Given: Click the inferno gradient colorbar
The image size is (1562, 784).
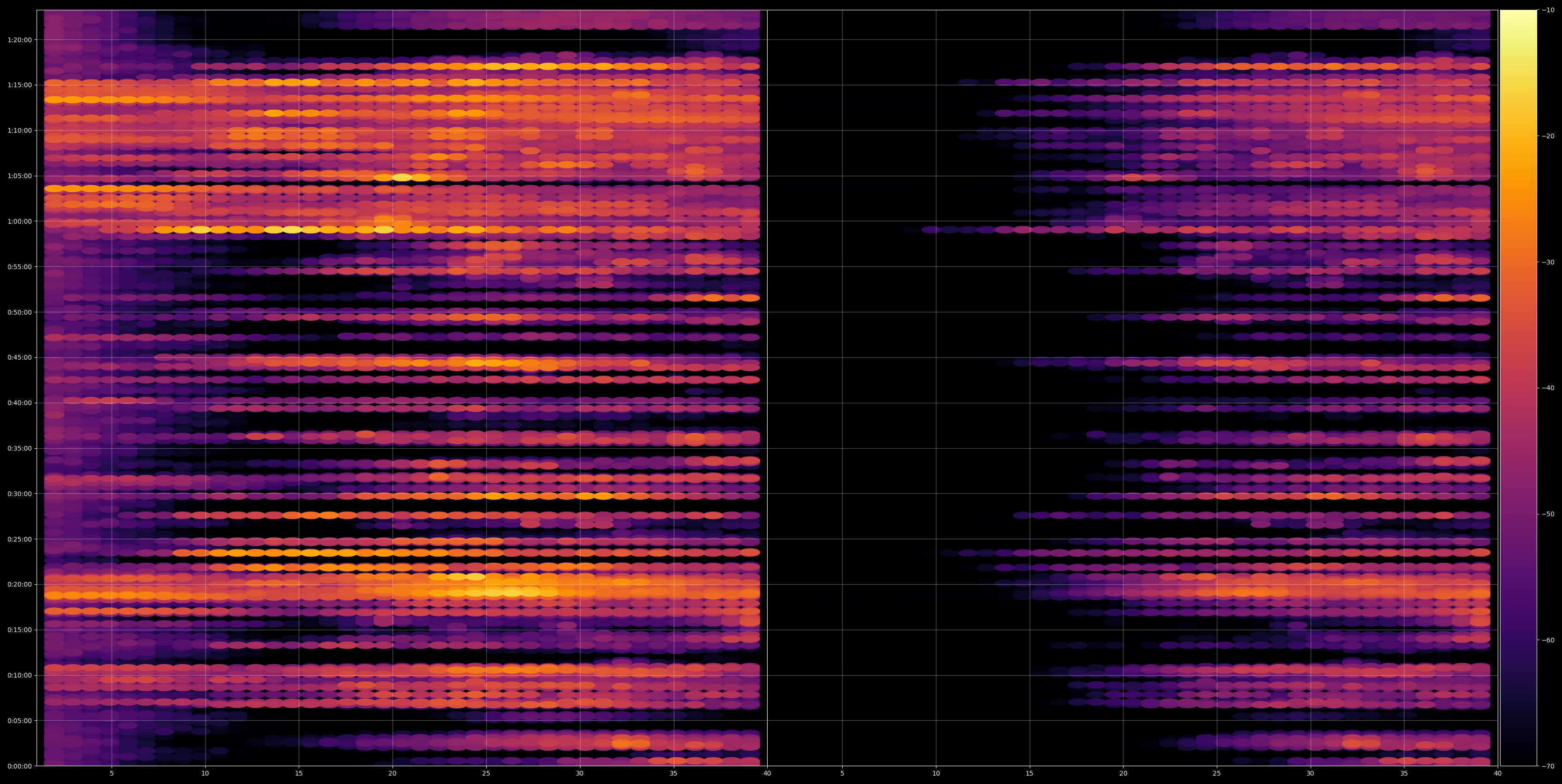Looking at the screenshot, I should pyautogui.click(x=1518, y=388).
